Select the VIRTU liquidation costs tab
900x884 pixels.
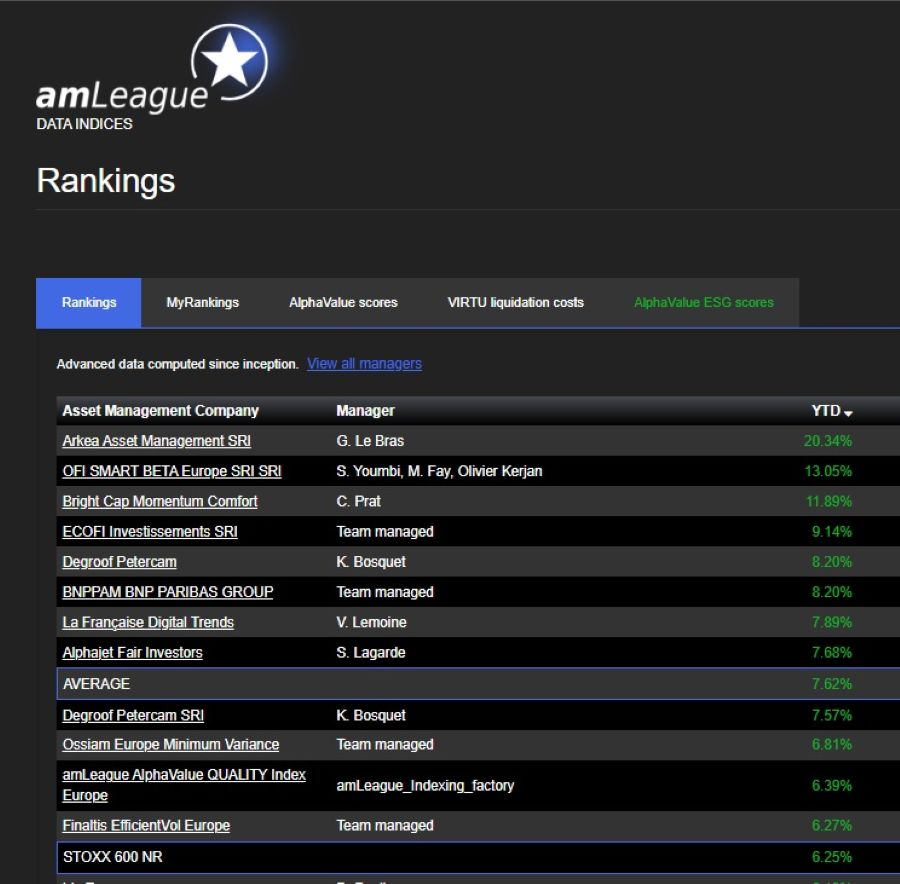click(515, 303)
